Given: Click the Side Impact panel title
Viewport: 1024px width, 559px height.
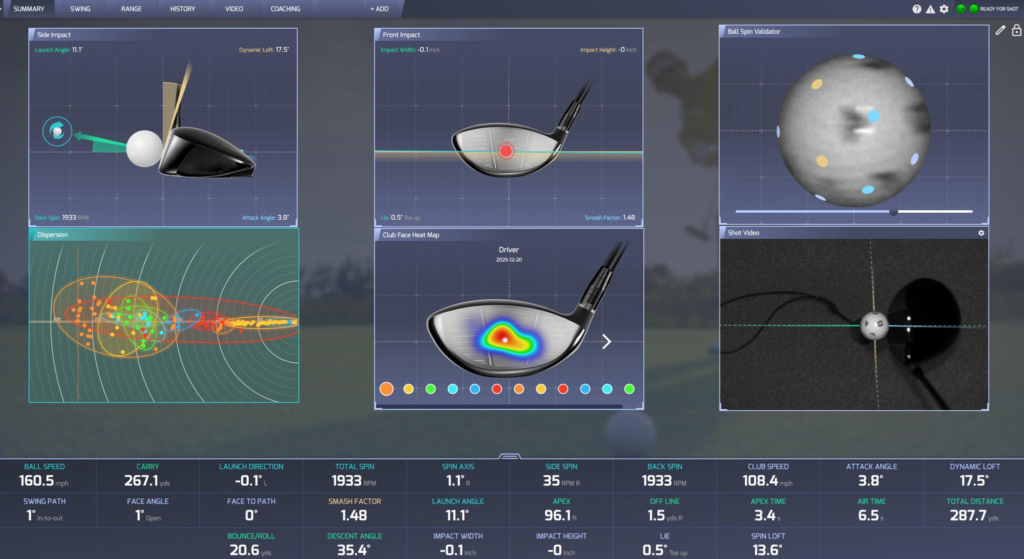Looking at the screenshot, I should tap(54, 35).
